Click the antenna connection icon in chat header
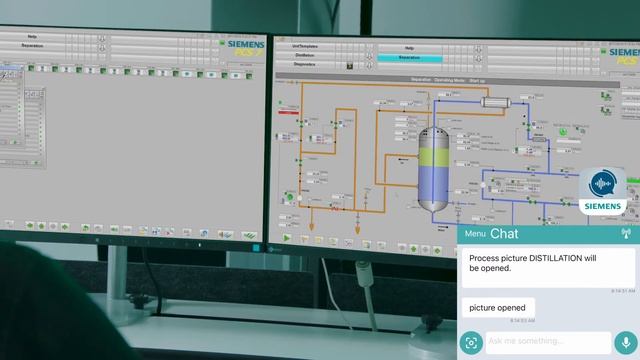Image resolution: width=640 pixels, height=360 pixels. click(626, 233)
